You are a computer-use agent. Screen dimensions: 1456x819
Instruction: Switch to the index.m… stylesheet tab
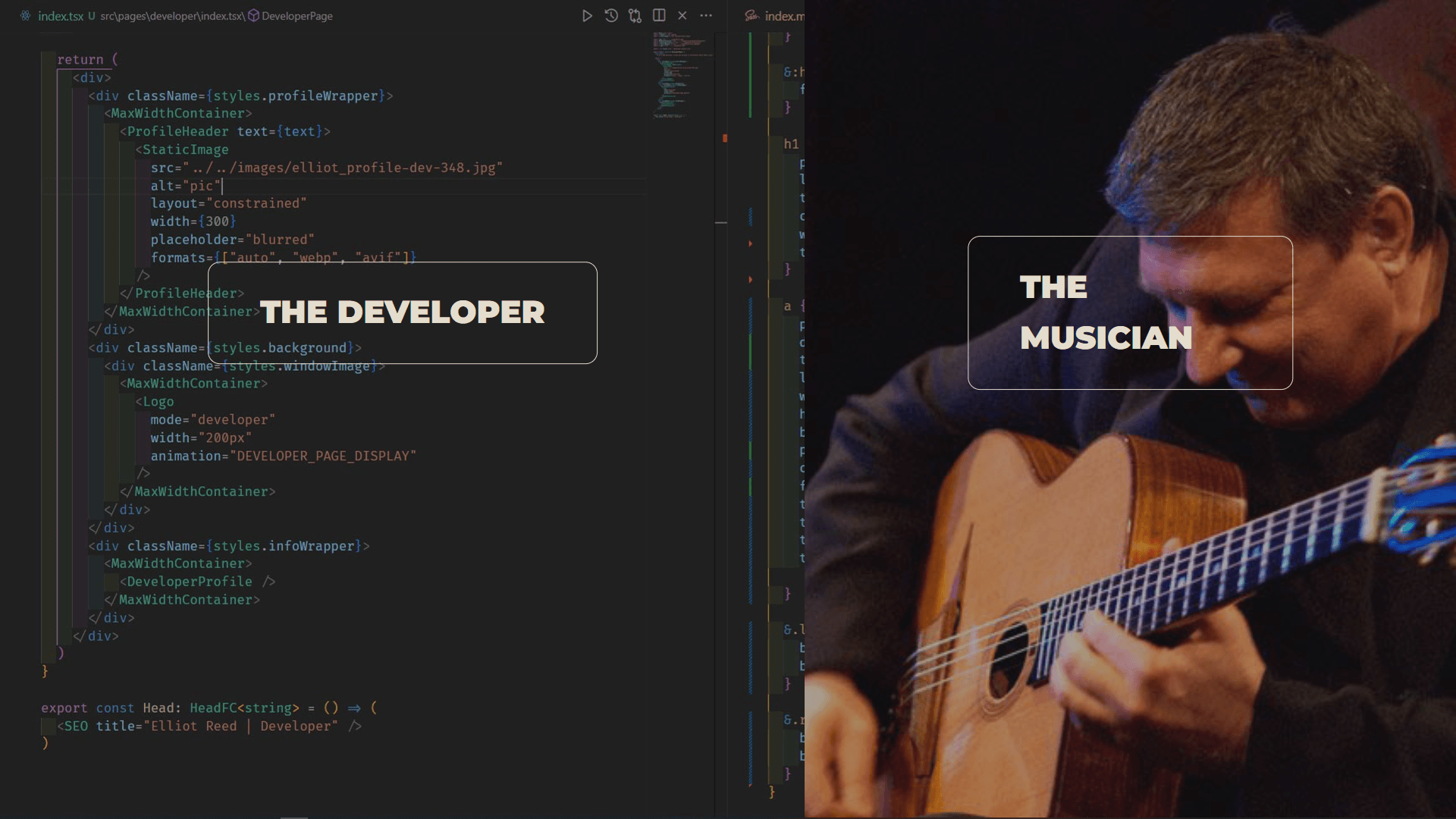(x=784, y=16)
